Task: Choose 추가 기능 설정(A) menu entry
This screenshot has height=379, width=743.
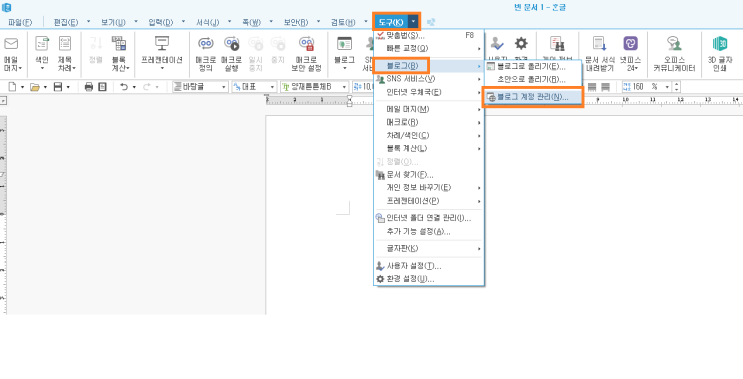Action: tap(428, 231)
